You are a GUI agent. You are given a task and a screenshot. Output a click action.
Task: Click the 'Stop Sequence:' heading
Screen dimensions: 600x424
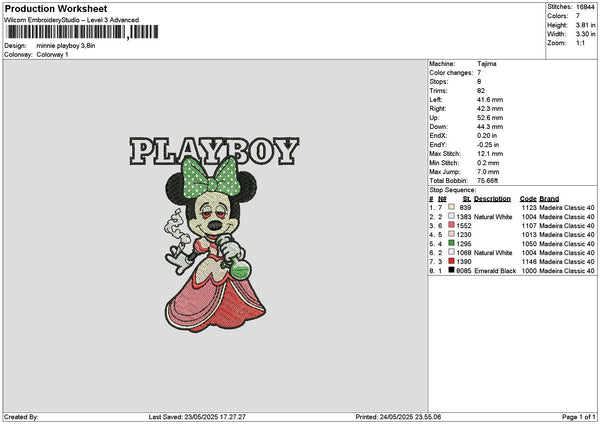coord(453,190)
